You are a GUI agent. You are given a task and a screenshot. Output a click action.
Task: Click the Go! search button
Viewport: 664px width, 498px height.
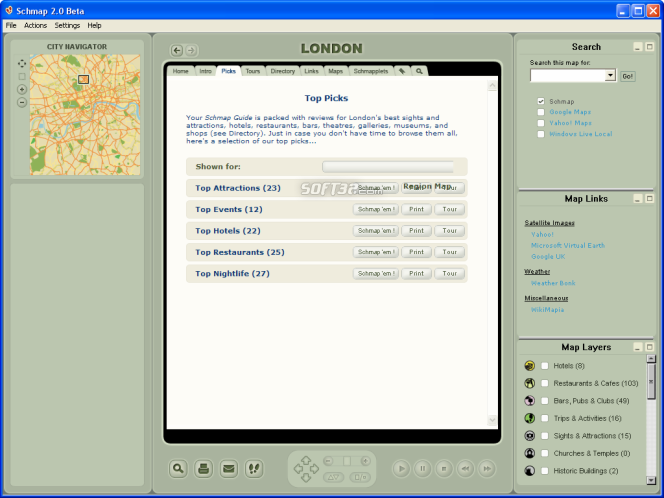click(628, 76)
